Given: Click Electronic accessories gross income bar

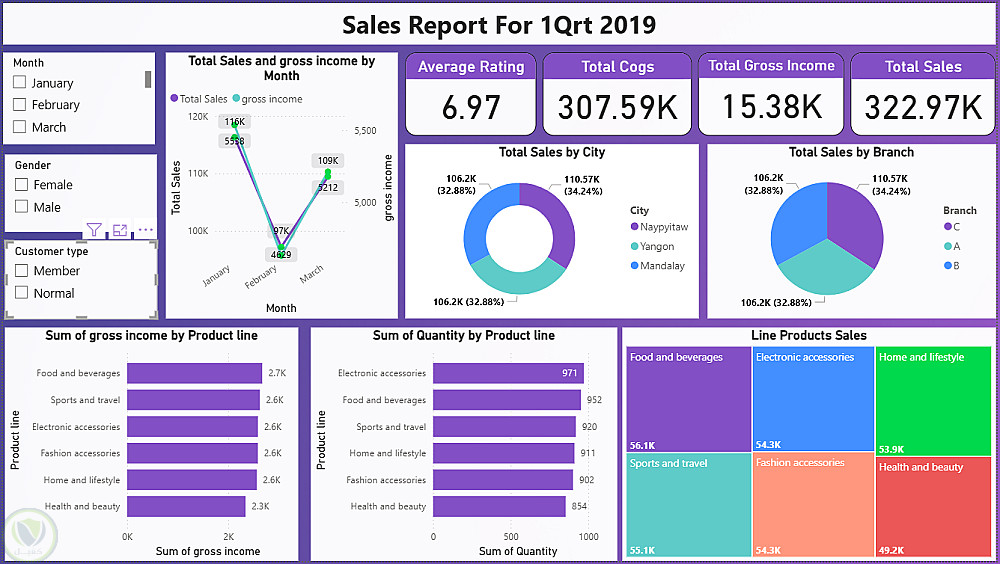Looking at the screenshot, I should pyautogui.click(x=193, y=426).
